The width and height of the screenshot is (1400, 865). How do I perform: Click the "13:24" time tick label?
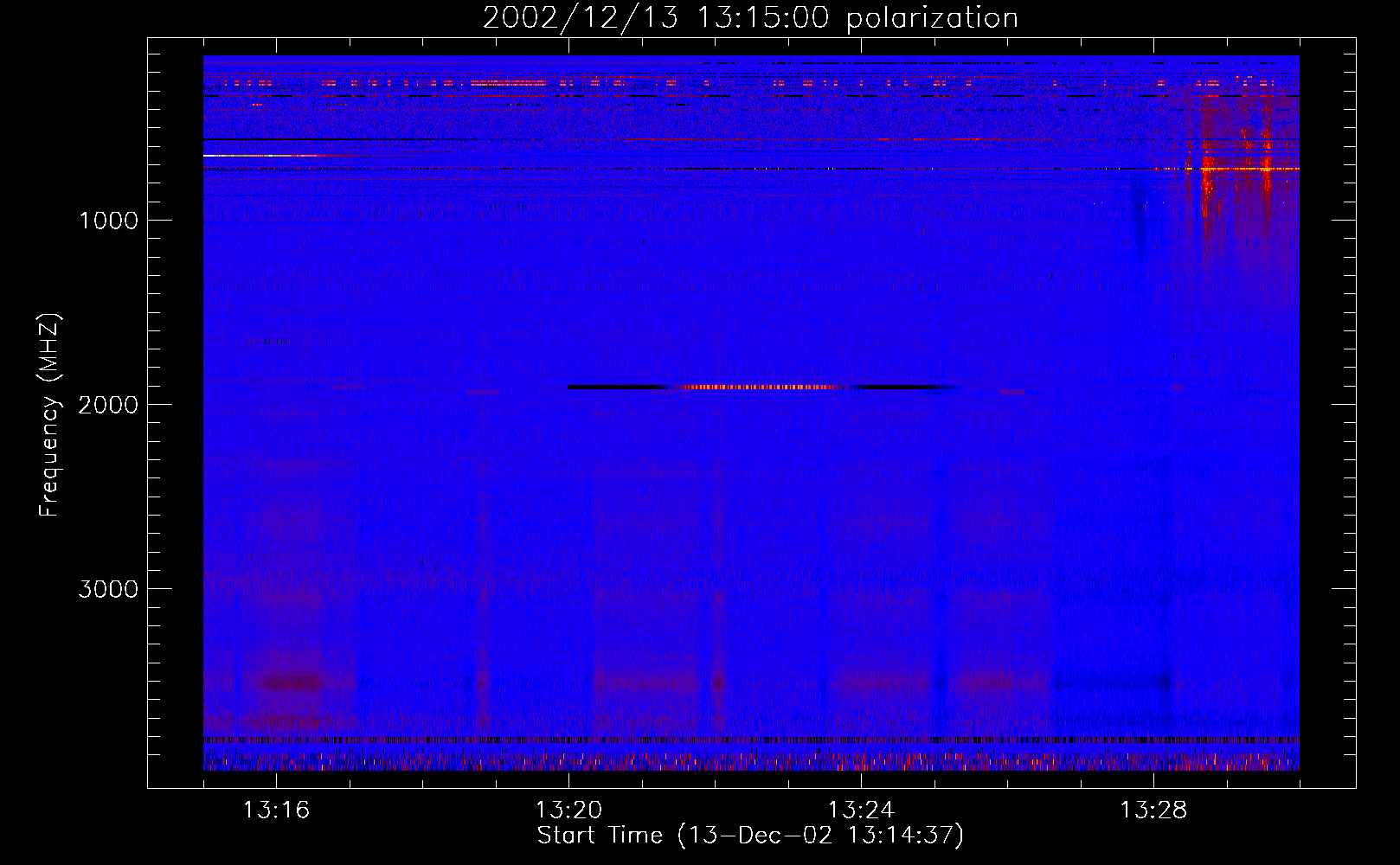[x=861, y=811]
